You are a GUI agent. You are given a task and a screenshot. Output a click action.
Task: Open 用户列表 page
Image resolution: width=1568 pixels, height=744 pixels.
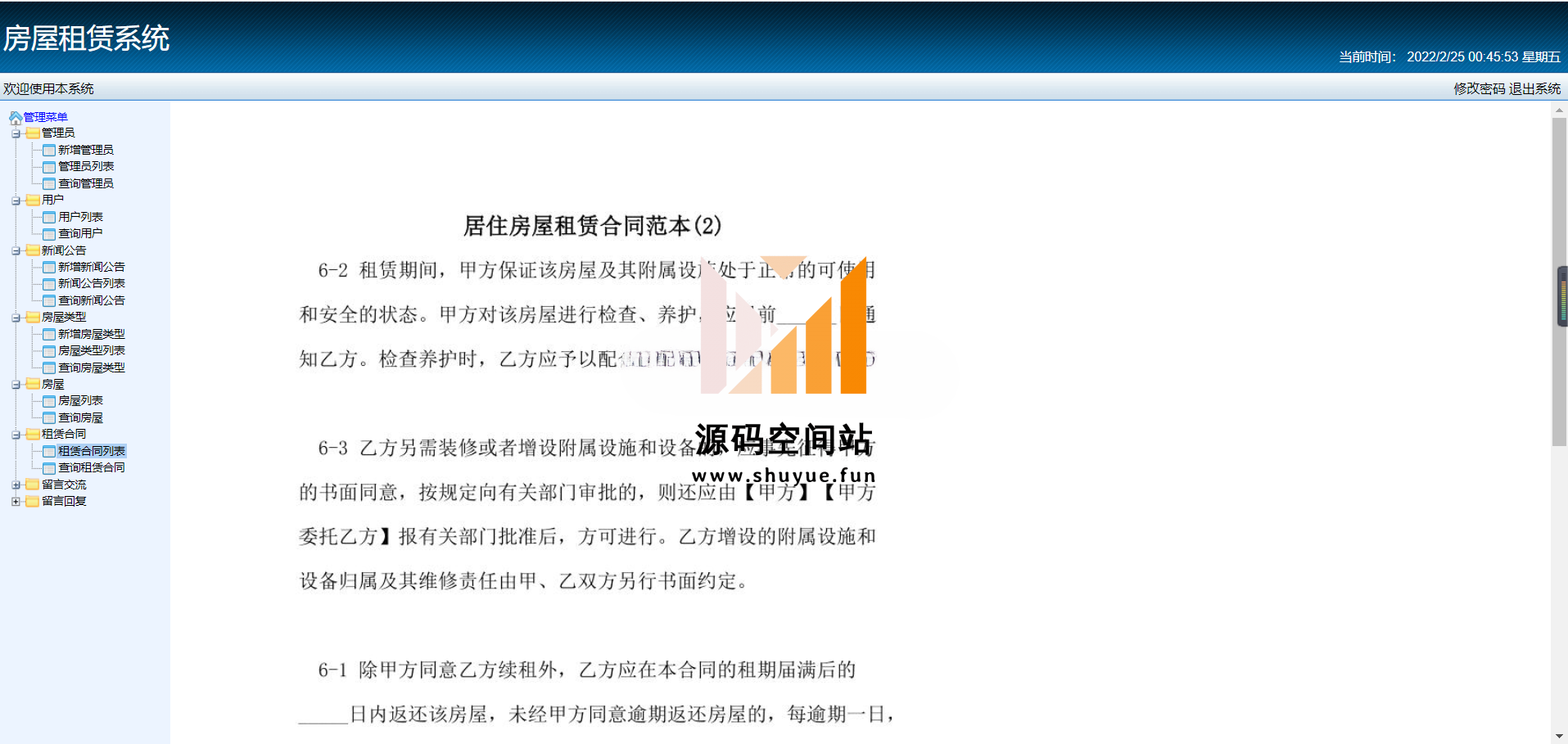[80, 217]
